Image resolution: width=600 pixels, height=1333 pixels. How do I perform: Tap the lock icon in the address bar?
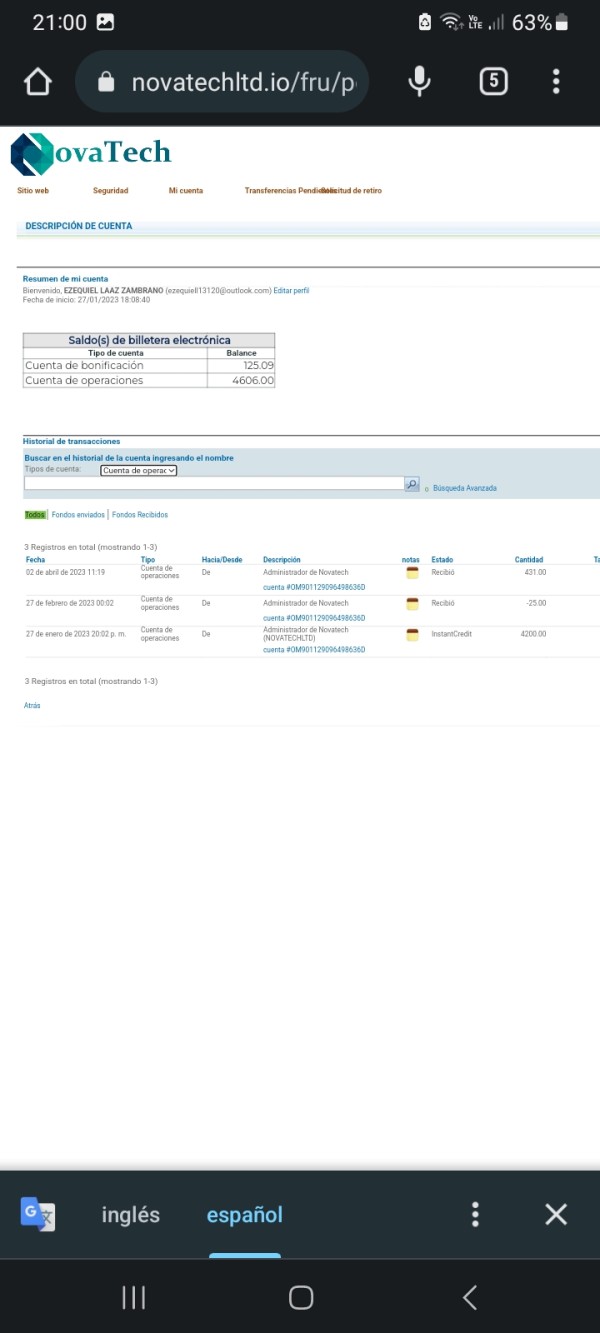tap(106, 82)
